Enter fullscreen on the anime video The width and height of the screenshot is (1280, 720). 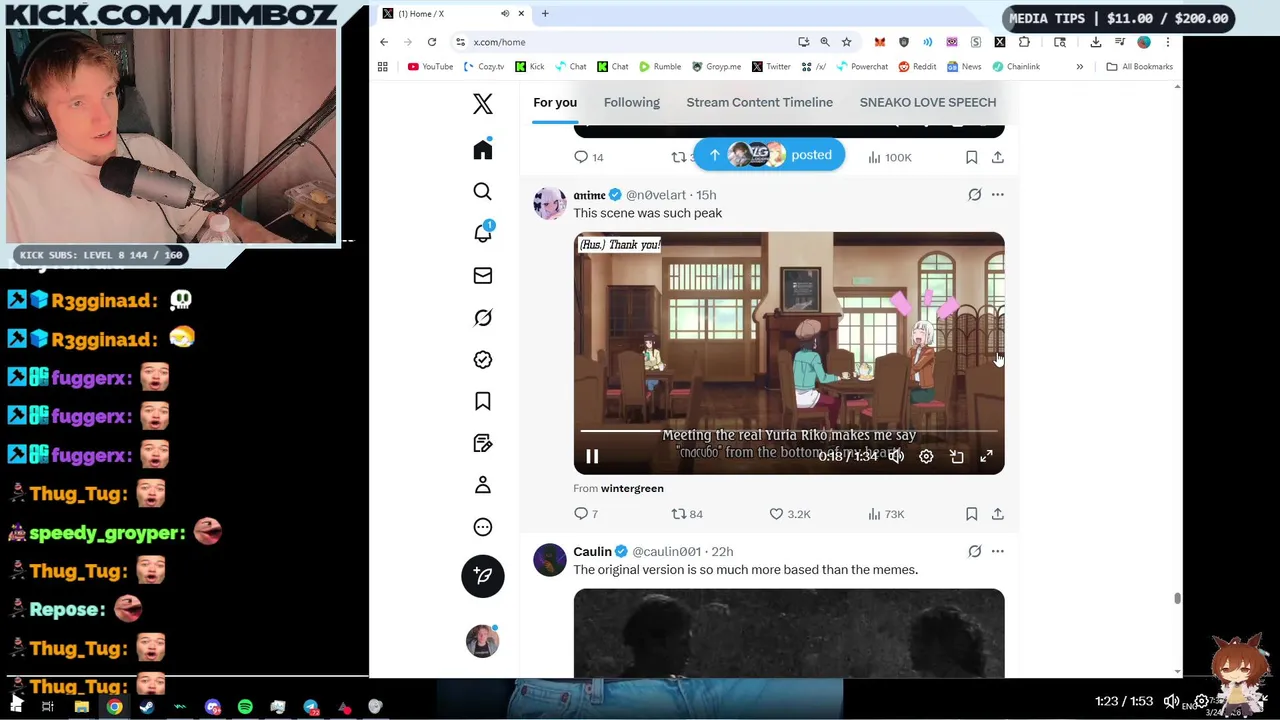(x=986, y=457)
